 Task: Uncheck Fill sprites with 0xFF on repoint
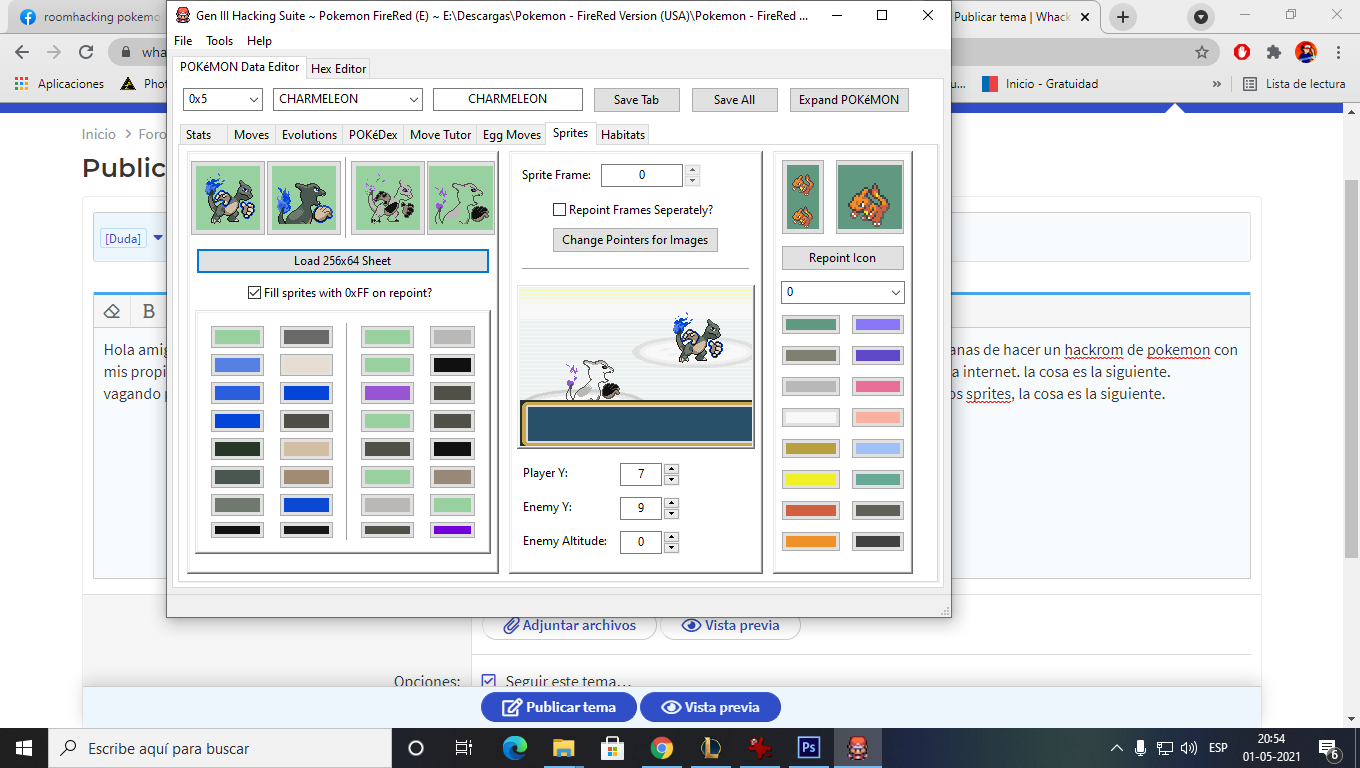coord(254,293)
